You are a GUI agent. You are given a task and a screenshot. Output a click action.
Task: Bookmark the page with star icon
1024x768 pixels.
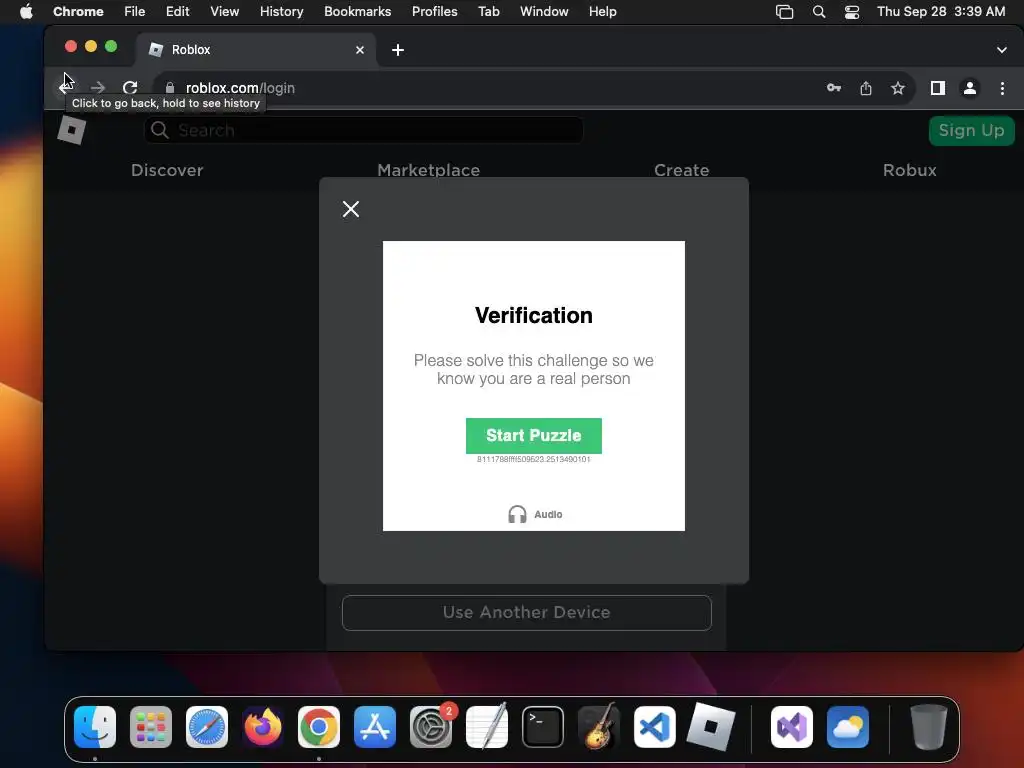[x=898, y=88]
